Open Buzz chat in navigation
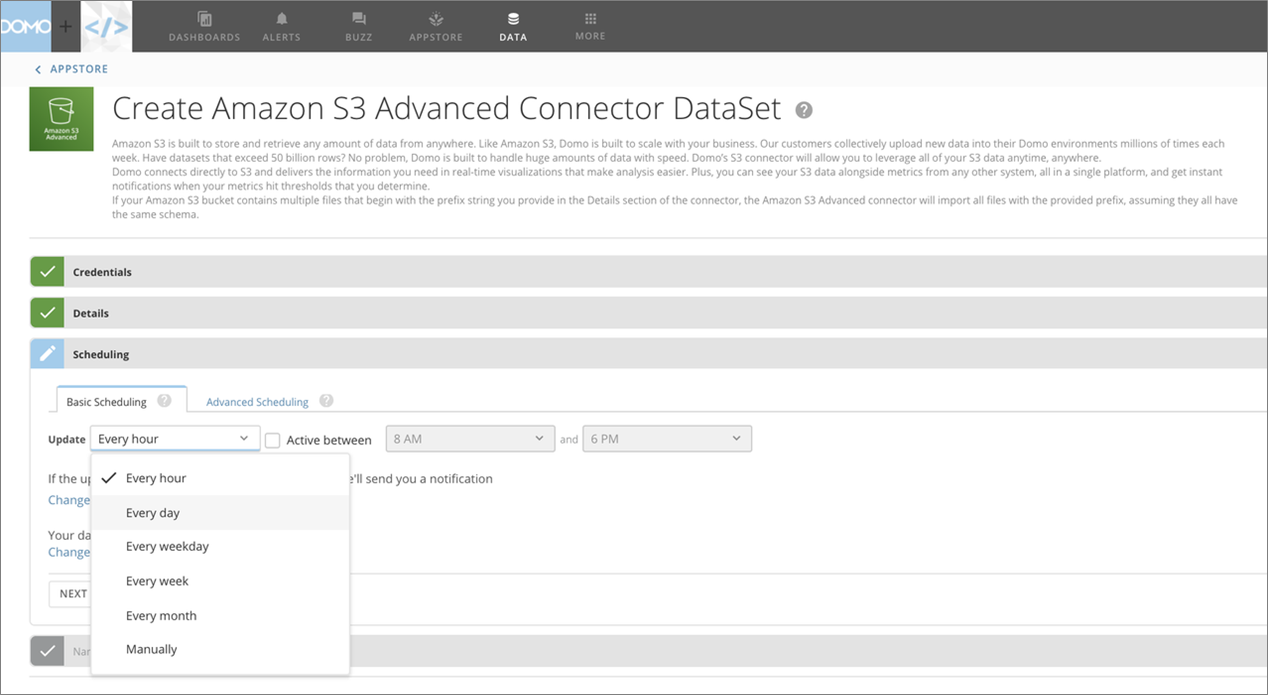The height and width of the screenshot is (695, 1268). click(359, 27)
